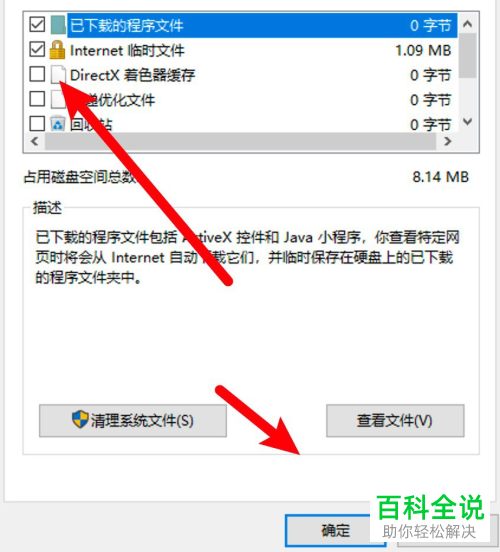The width and height of the screenshot is (500, 552).
Task: Click 清理系统文件(S) button
Action: [133, 421]
